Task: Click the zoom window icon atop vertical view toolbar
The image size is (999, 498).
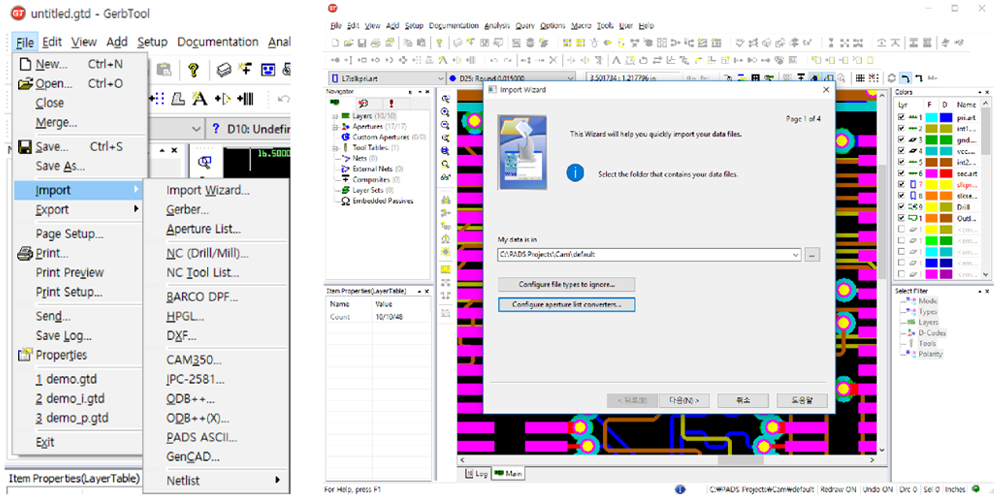Action: point(446,99)
